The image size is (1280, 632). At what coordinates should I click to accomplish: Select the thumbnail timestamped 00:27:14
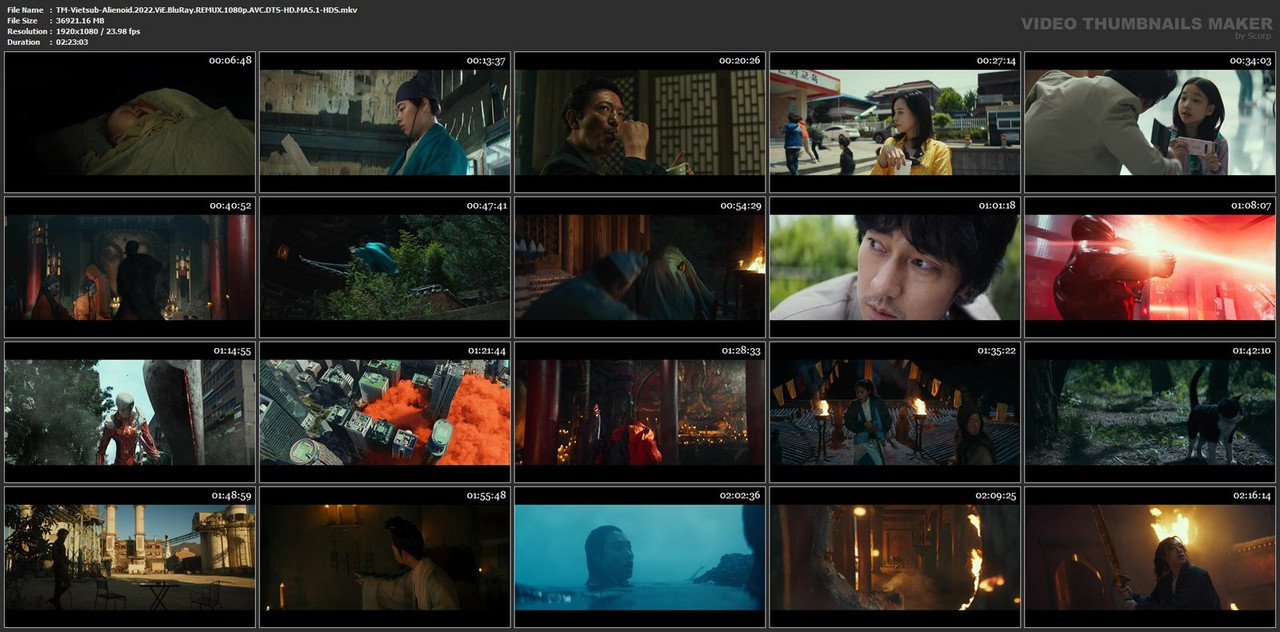[895, 122]
